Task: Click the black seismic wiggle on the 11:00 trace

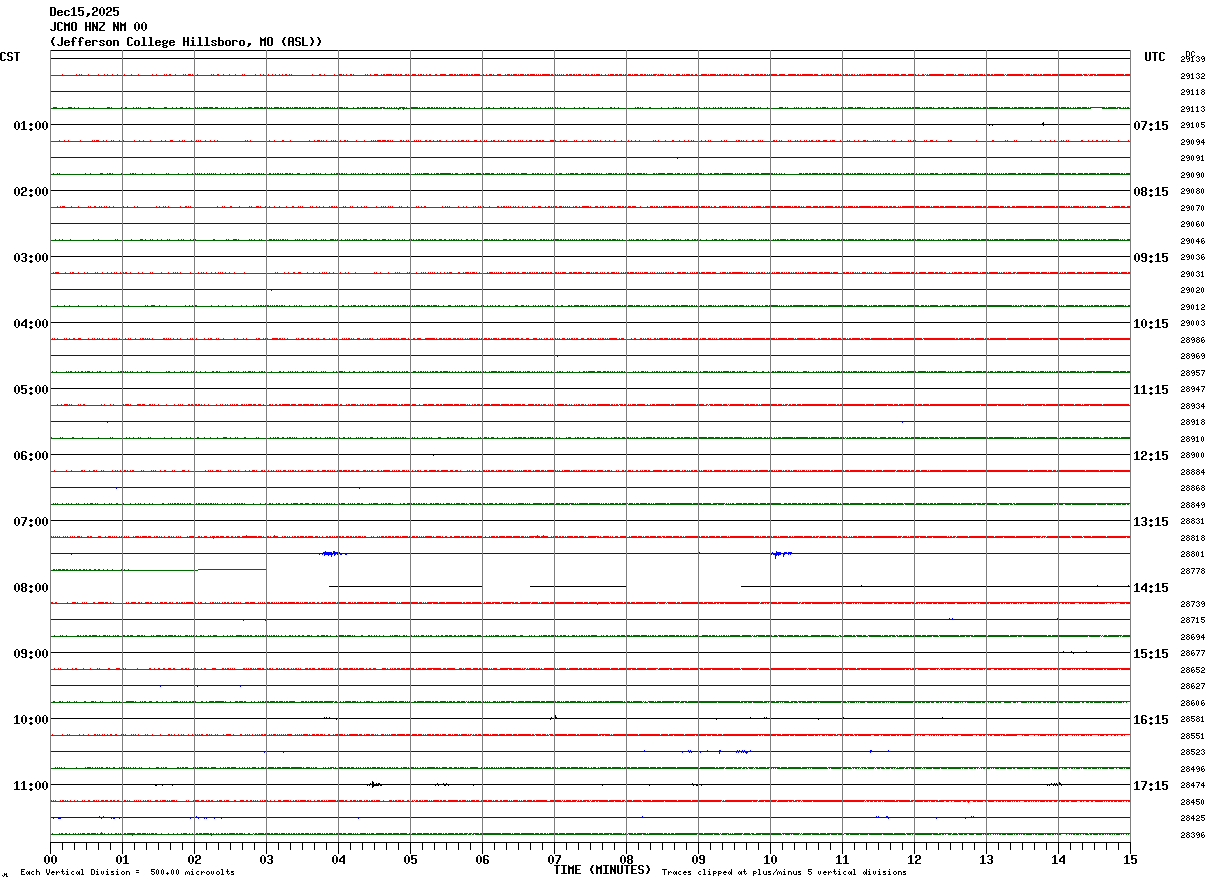Action: click(374, 785)
